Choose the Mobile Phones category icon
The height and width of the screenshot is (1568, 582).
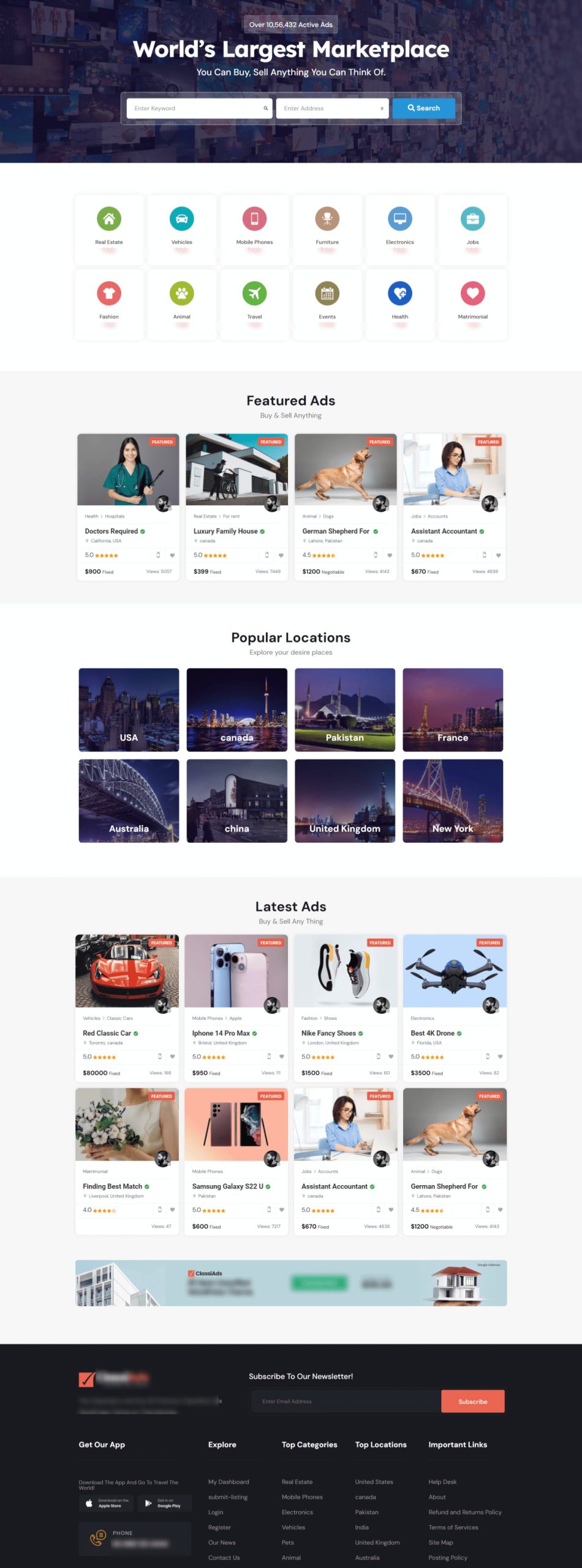click(x=254, y=219)
